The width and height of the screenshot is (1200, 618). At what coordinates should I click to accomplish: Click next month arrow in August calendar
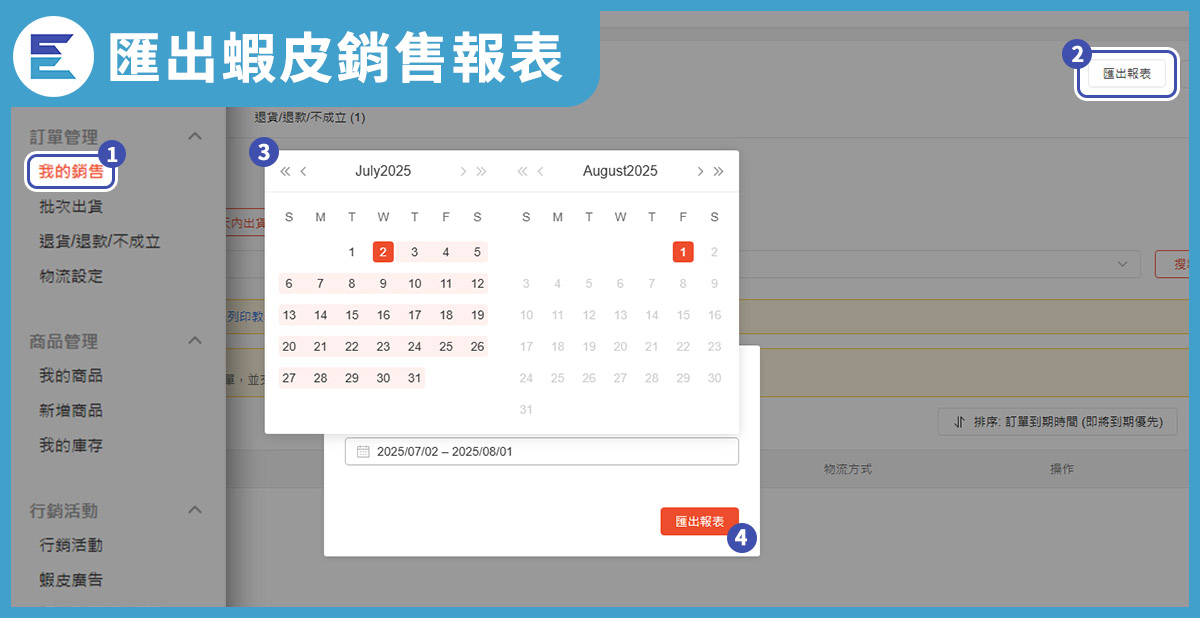[x=700, y=171]
